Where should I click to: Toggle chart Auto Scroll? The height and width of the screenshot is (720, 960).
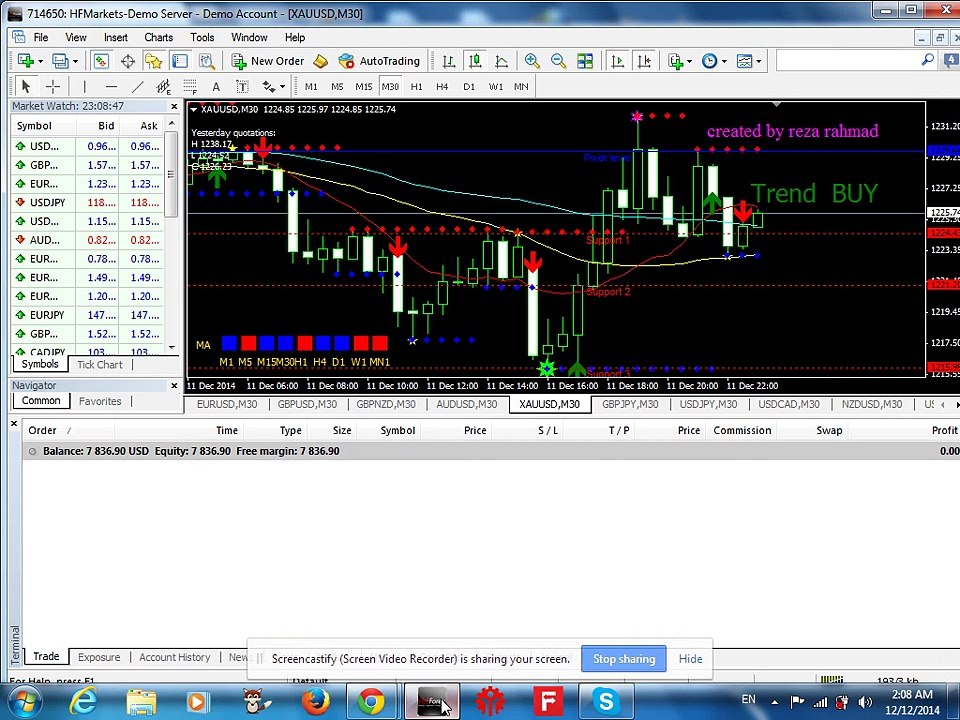pyautogui.click(x=618, y=61)
